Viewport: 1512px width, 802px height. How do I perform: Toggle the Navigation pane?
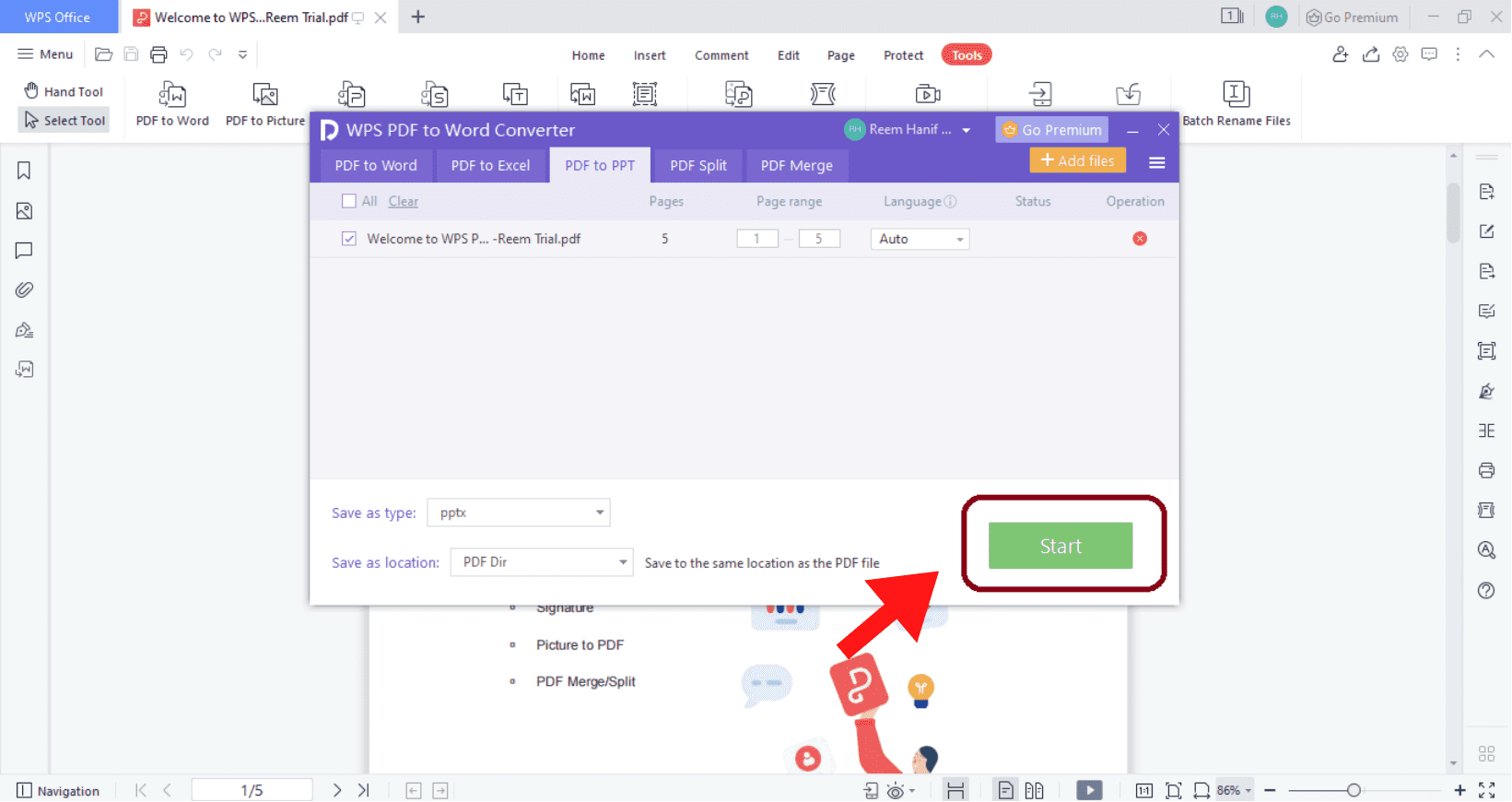click(x=58, y=791)
